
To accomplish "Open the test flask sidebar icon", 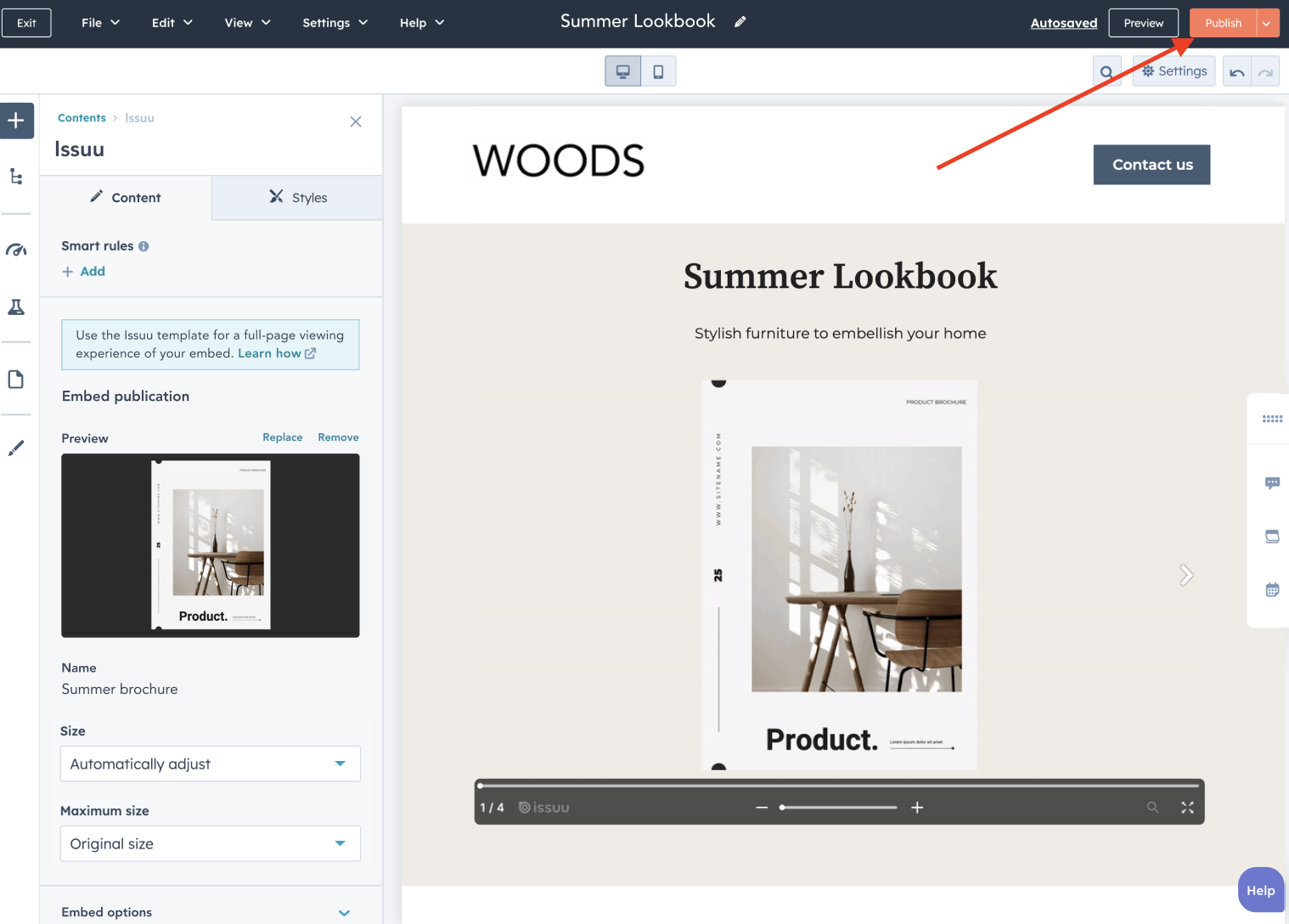I will point(16,307).
